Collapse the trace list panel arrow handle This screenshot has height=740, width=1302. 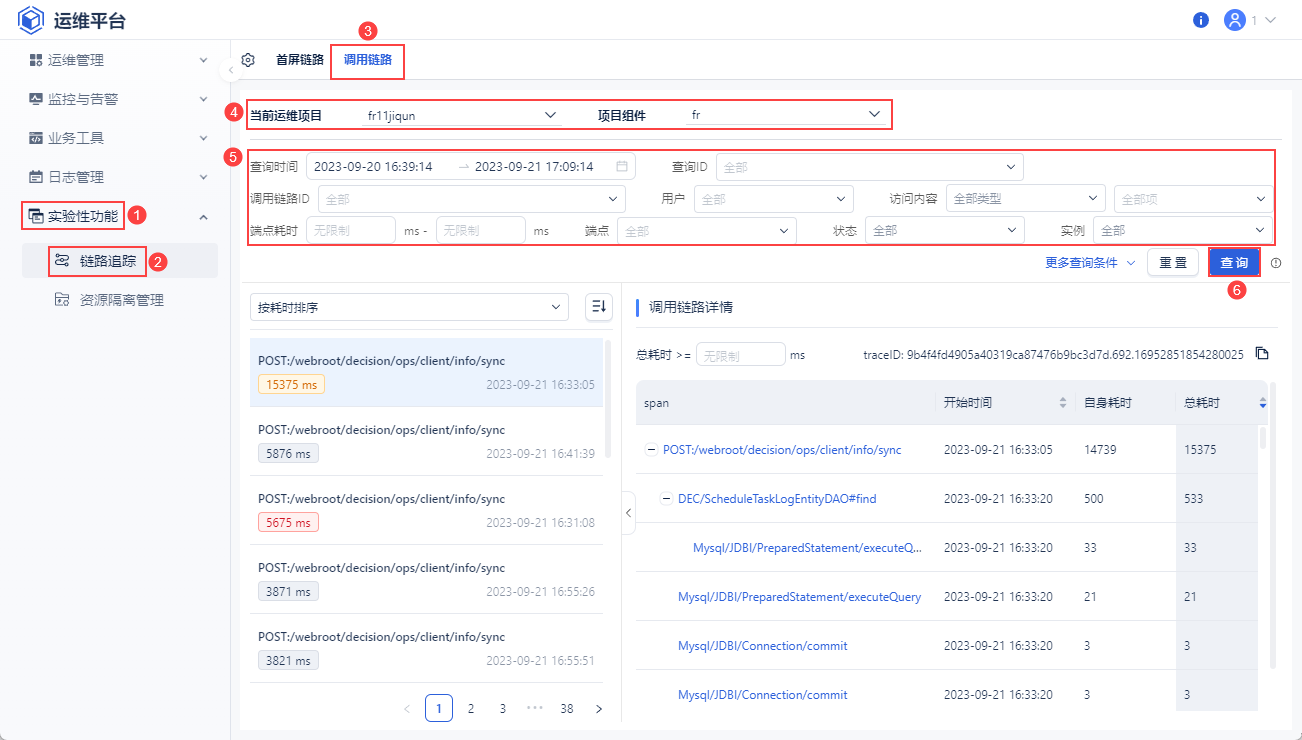pos(628,513)
